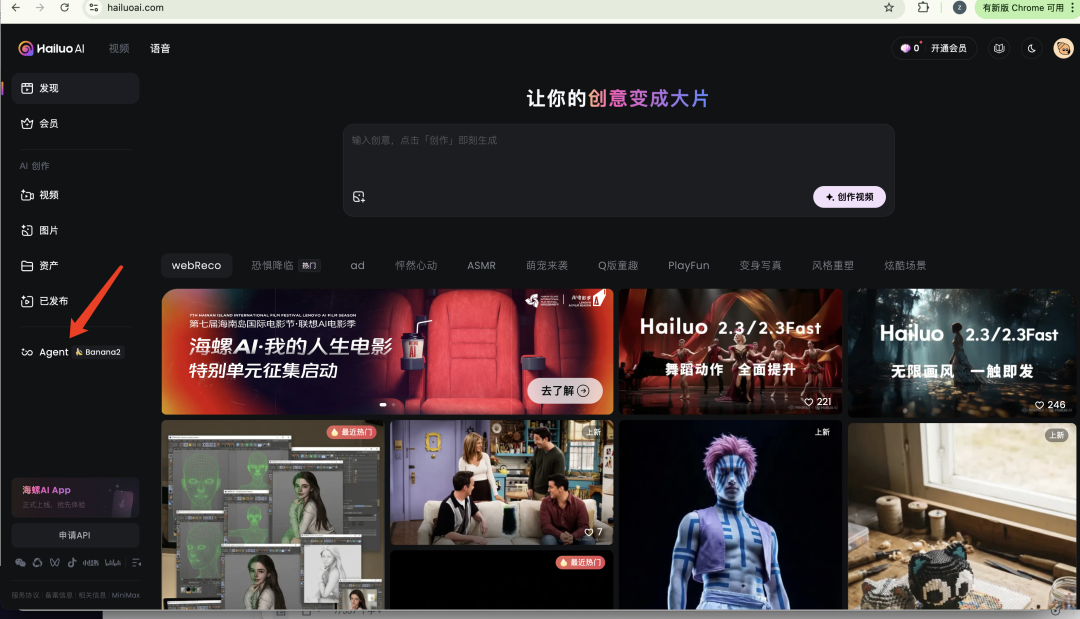Open the Chrome extensions puzzle icon
The height and width of the screenshot is (619, 1080).
click(x=923, y=8)
